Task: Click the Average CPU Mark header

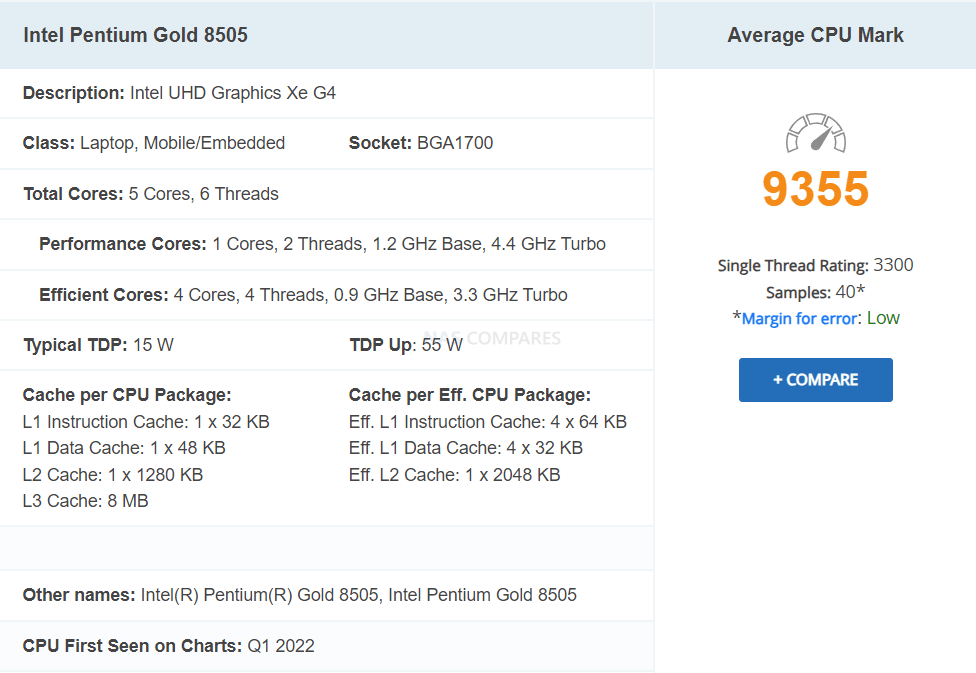Action: 815,35
